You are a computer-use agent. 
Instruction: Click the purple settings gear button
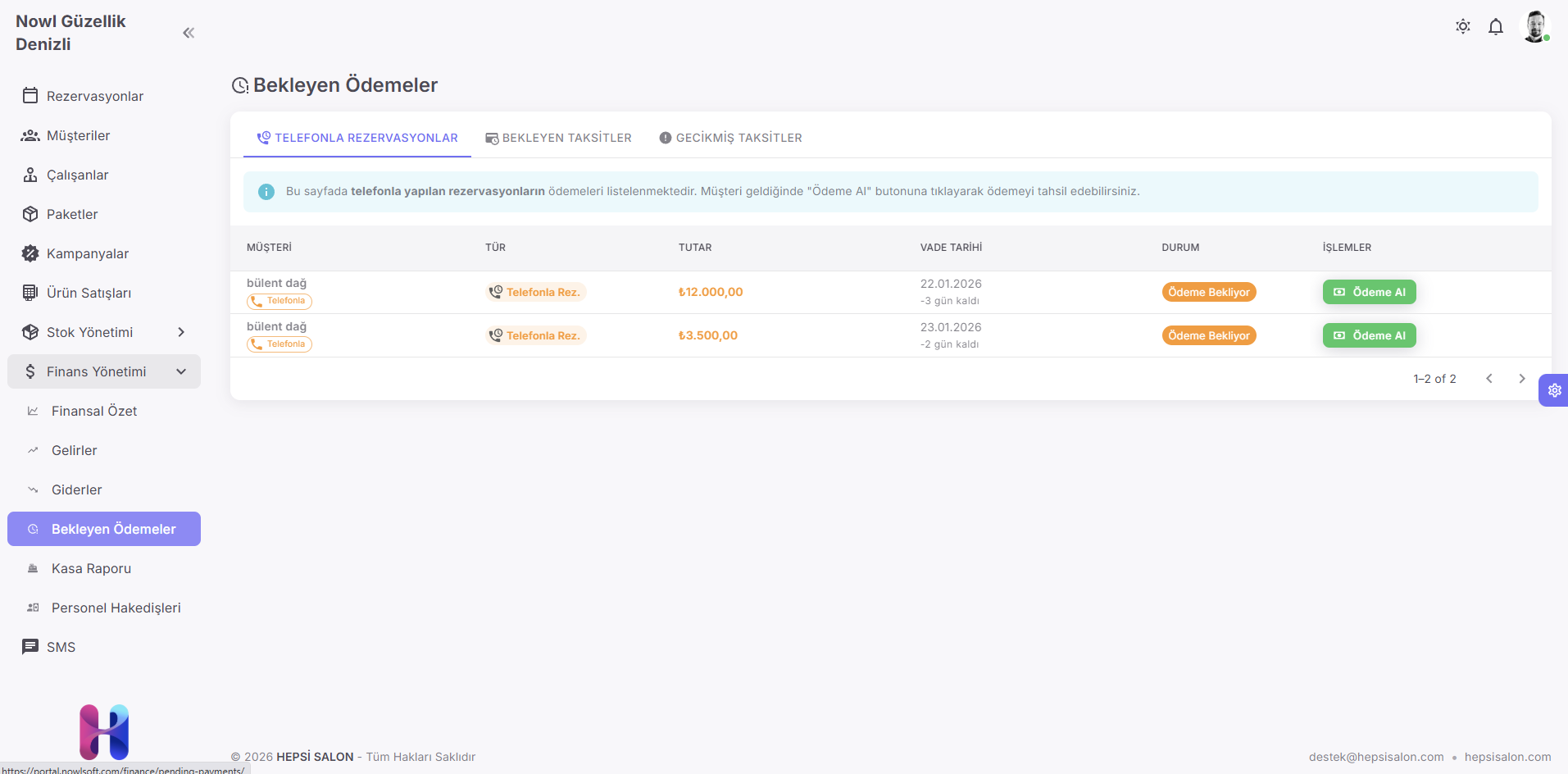[x=1554, y=390]
